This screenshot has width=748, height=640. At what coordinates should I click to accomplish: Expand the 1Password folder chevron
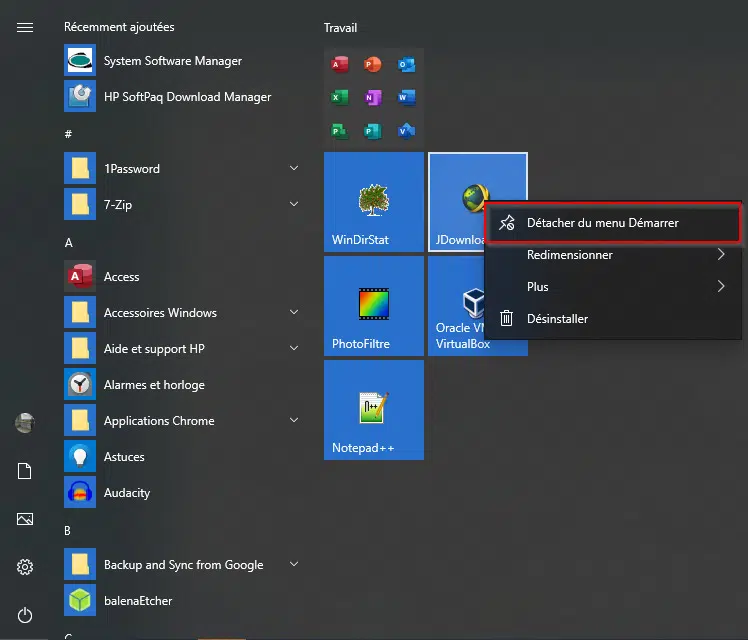(x=294, y=168)
